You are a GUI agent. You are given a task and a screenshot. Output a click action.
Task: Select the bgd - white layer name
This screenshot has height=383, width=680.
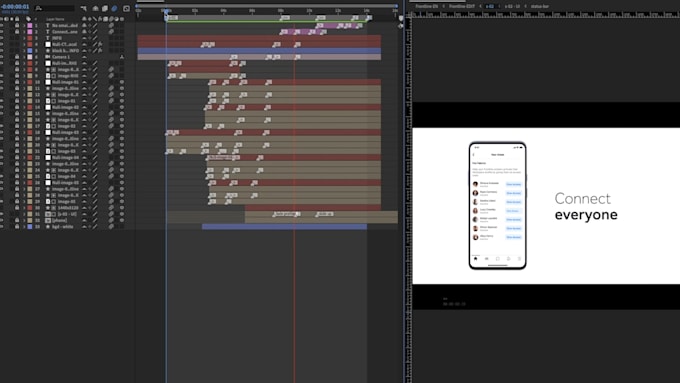63,226
